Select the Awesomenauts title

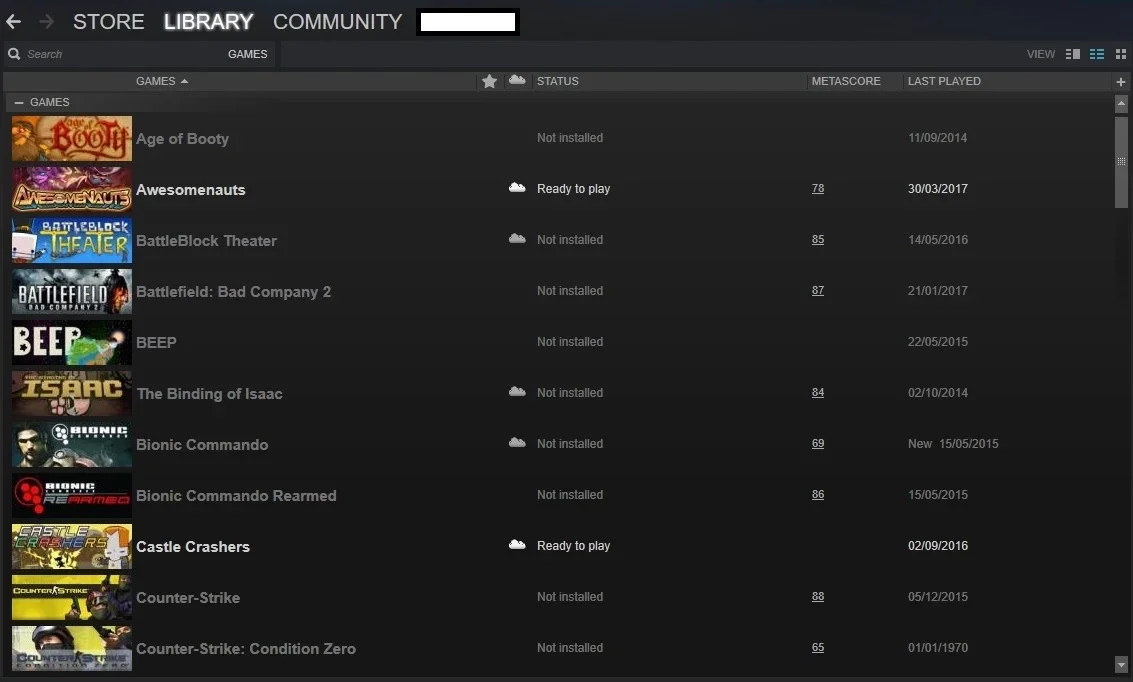click(191, 189)
